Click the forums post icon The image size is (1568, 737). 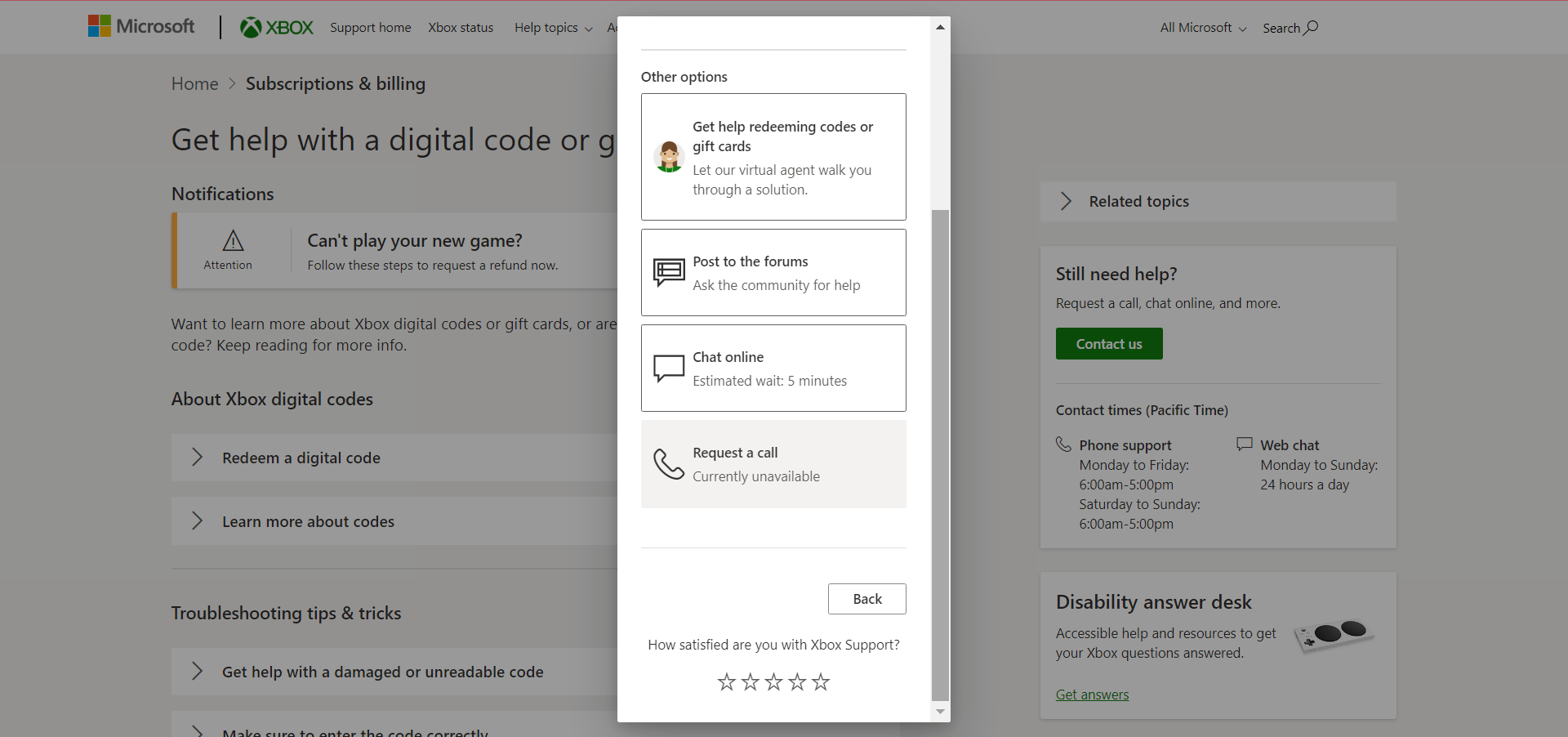(x=669, y=272)
